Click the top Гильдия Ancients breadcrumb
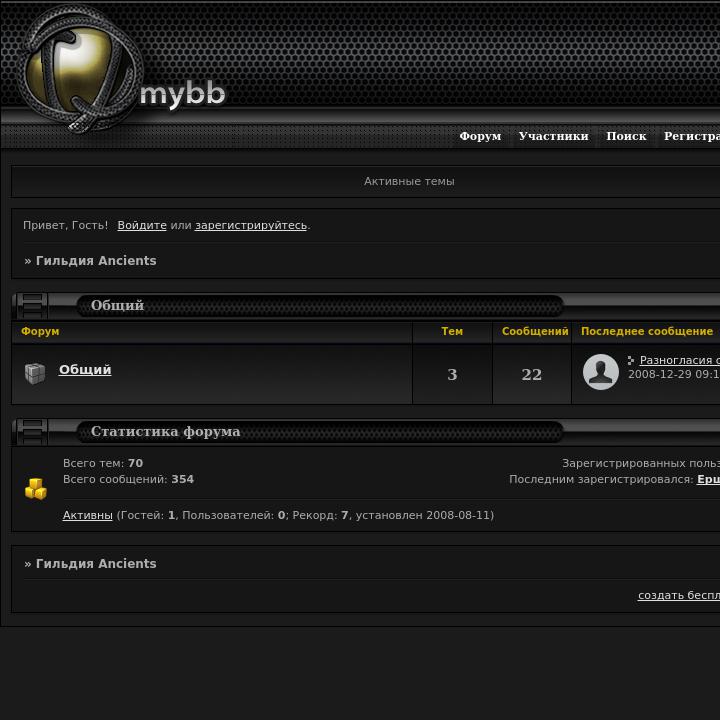 point(96,261)
